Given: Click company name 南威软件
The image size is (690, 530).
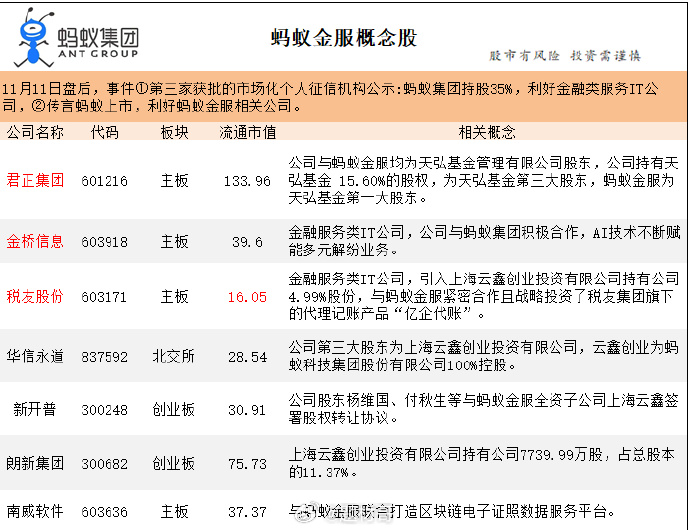Looking at the screenshot, I should (x=35, y=512).
